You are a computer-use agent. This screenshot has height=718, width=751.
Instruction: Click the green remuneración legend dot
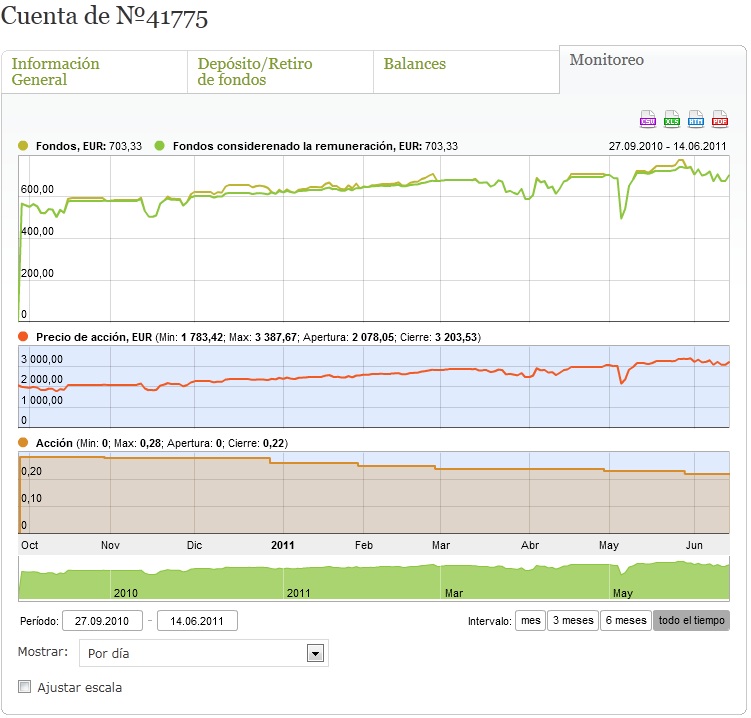(x=159, y=146)
